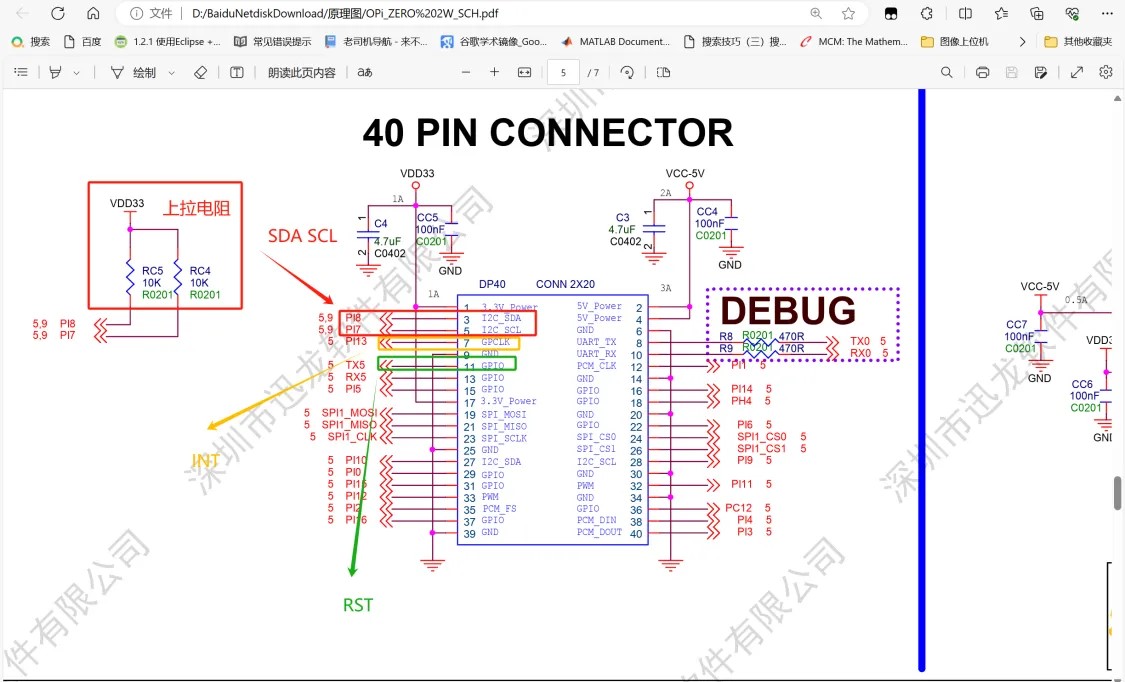Expand the bookmarks bar overflow chevron

tap(1021, 42)
